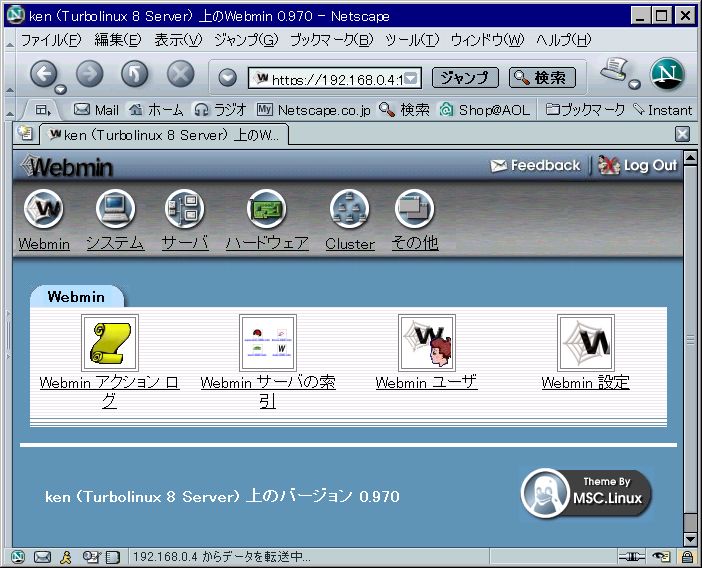Open the Back button history dropdown arrow
The width and height of the screenshot is (702, 568).
(x=60, y=89)
